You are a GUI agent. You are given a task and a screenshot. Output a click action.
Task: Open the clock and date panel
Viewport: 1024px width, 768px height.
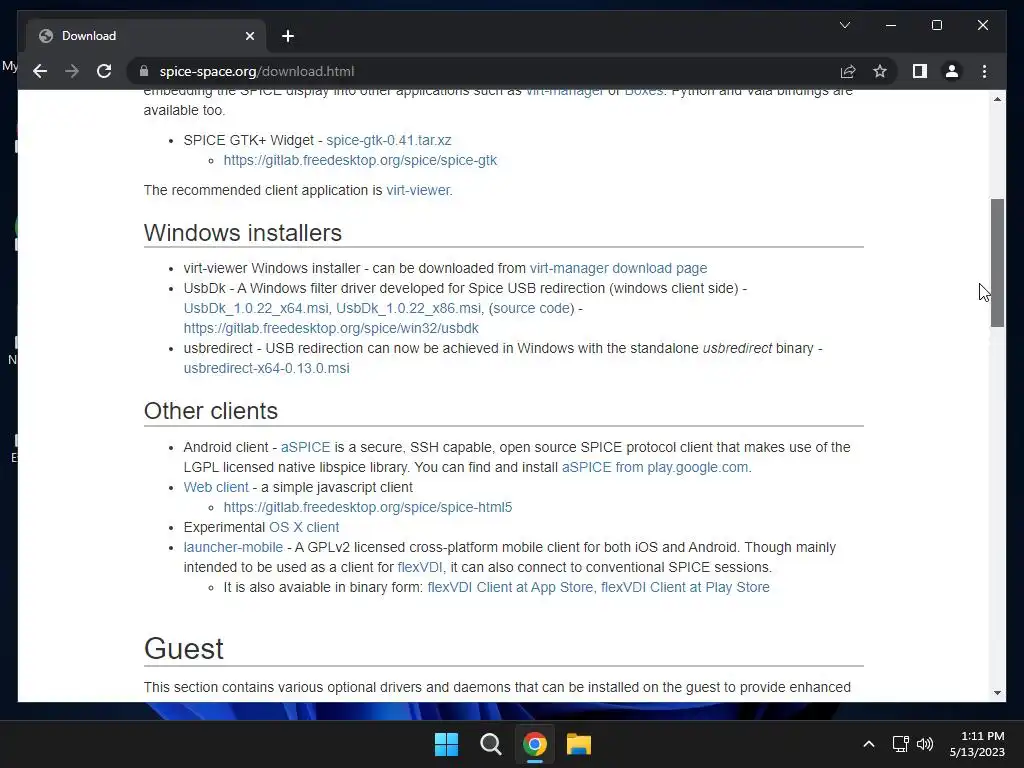(977, 744)
